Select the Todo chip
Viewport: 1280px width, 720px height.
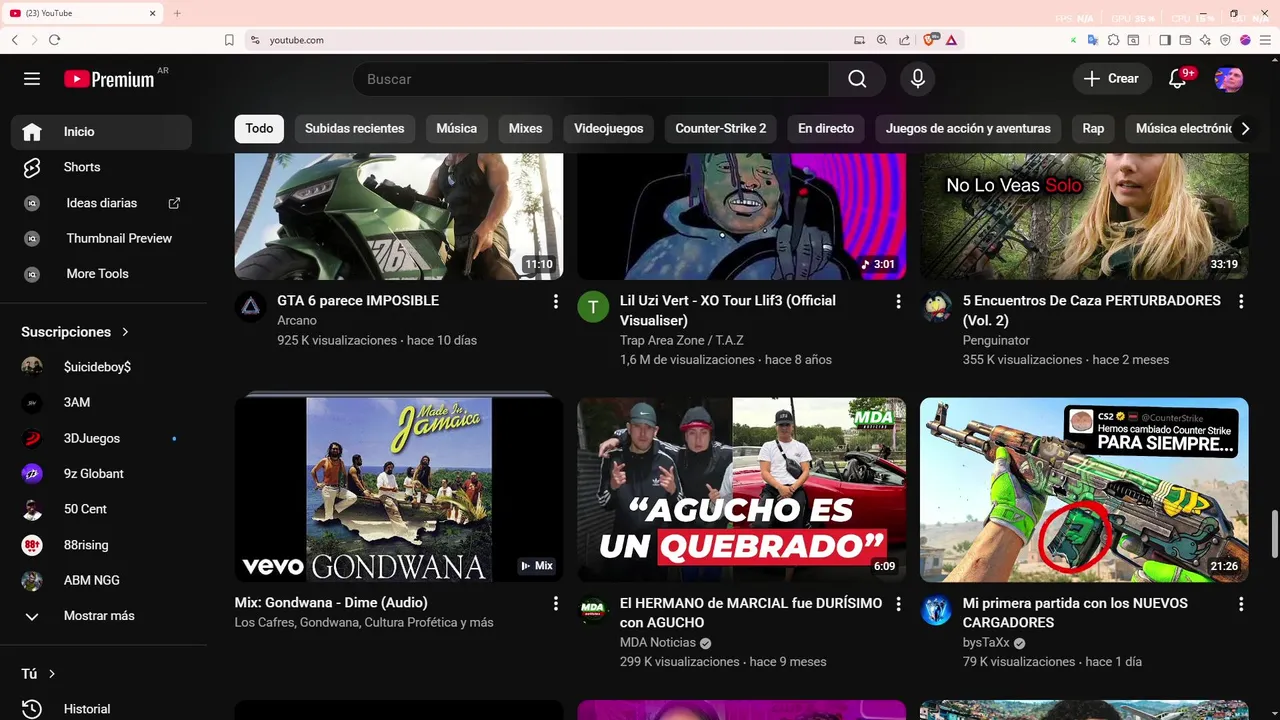pos(259,129)
